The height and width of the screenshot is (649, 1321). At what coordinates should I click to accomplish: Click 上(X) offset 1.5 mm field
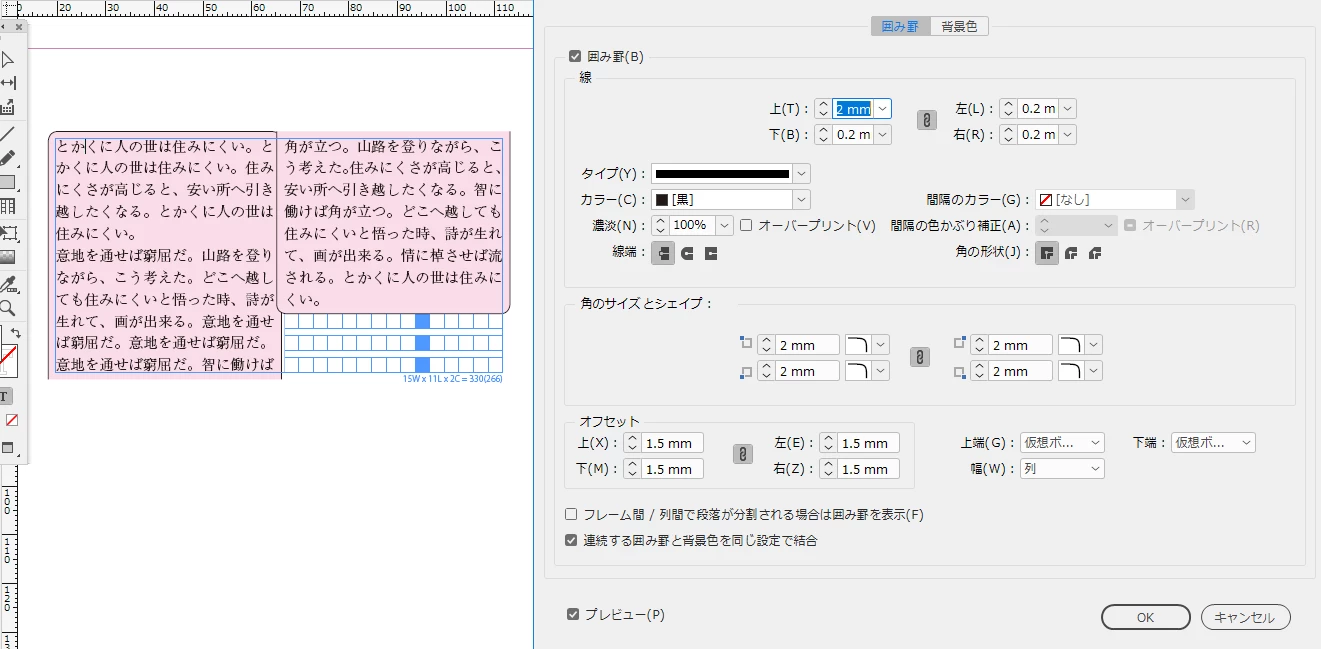672,443
